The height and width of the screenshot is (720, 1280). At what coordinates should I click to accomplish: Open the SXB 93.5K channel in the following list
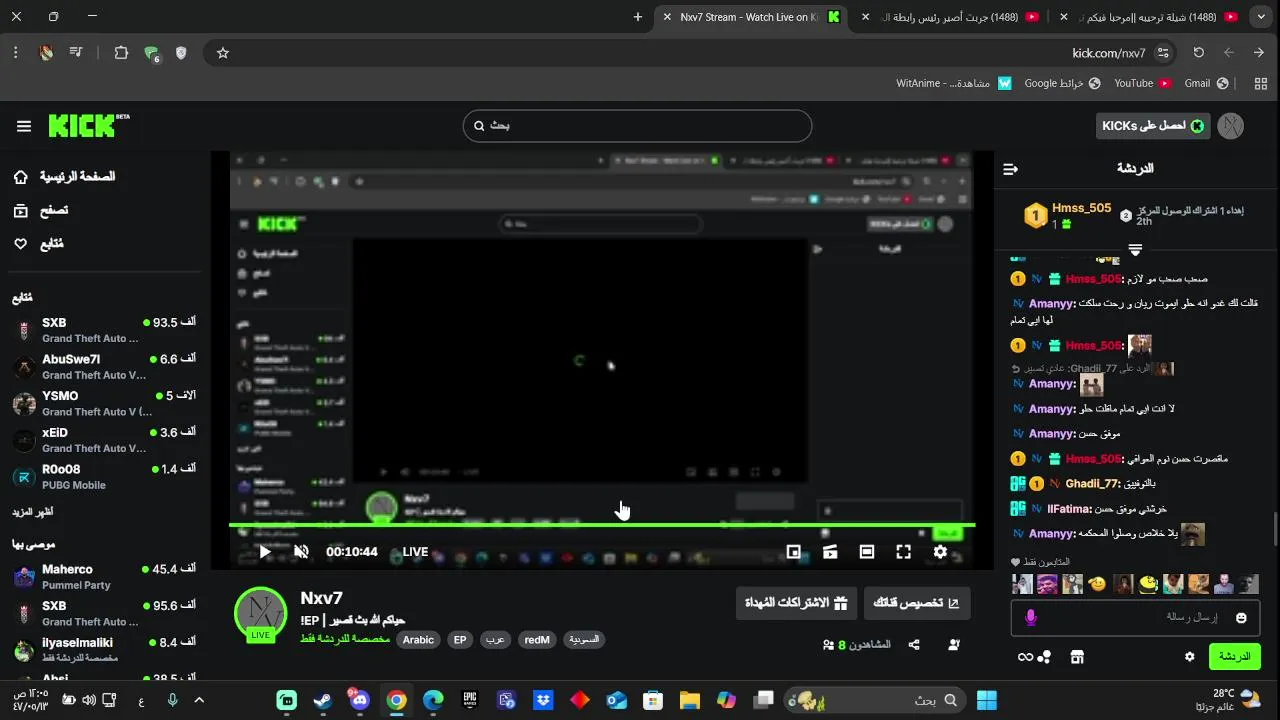[105, 330]
